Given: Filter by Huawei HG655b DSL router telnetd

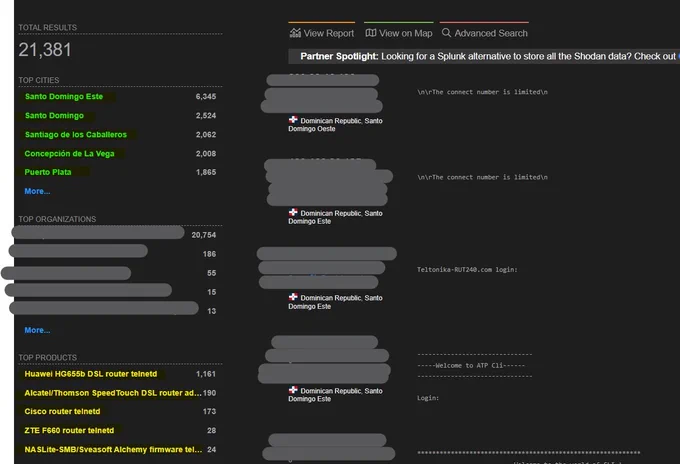Looking at the screenshot, I should [91, 374].
